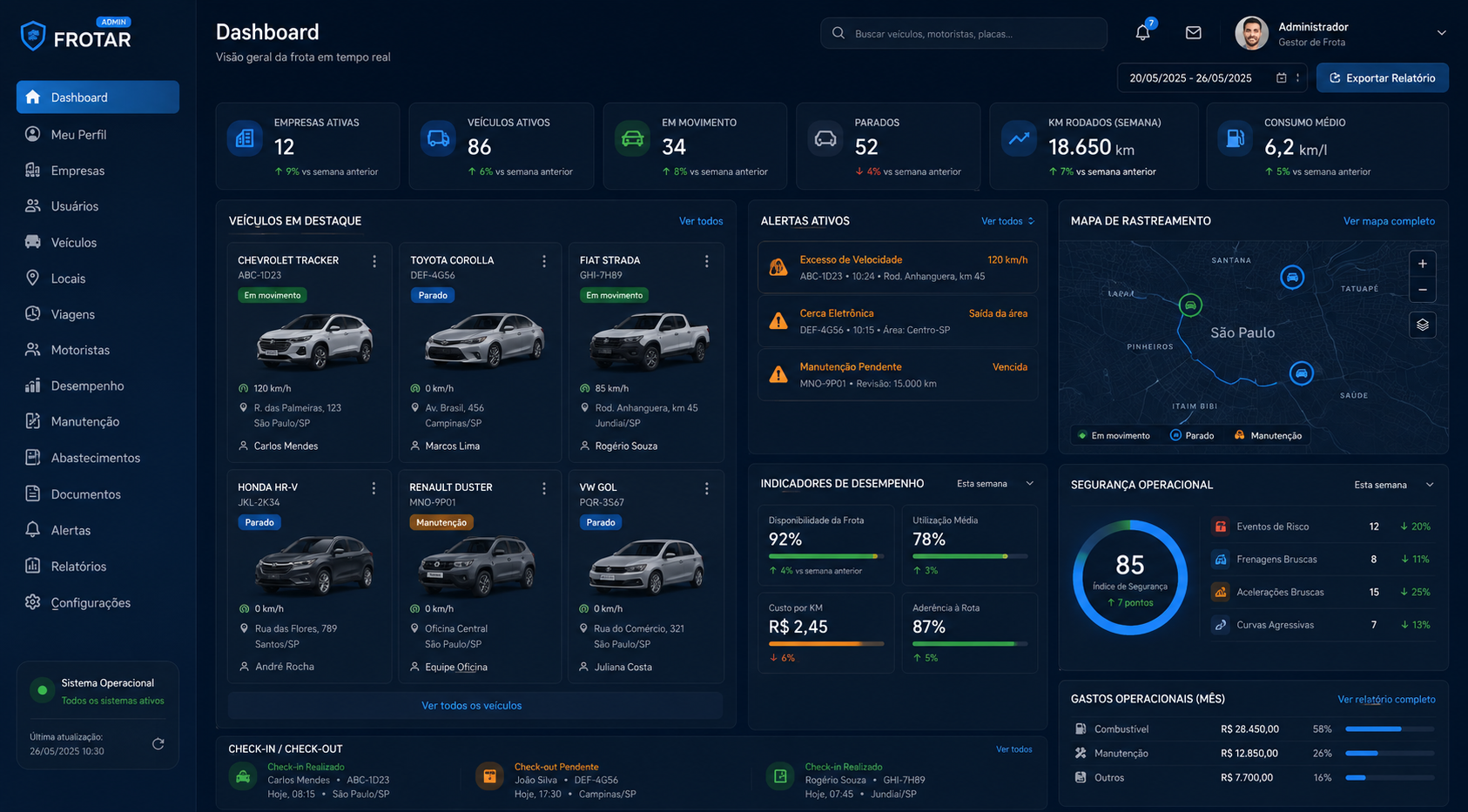Open Toyota Corolla card options menu
This screenshot has width=1468, height=812.
(544, 261)
